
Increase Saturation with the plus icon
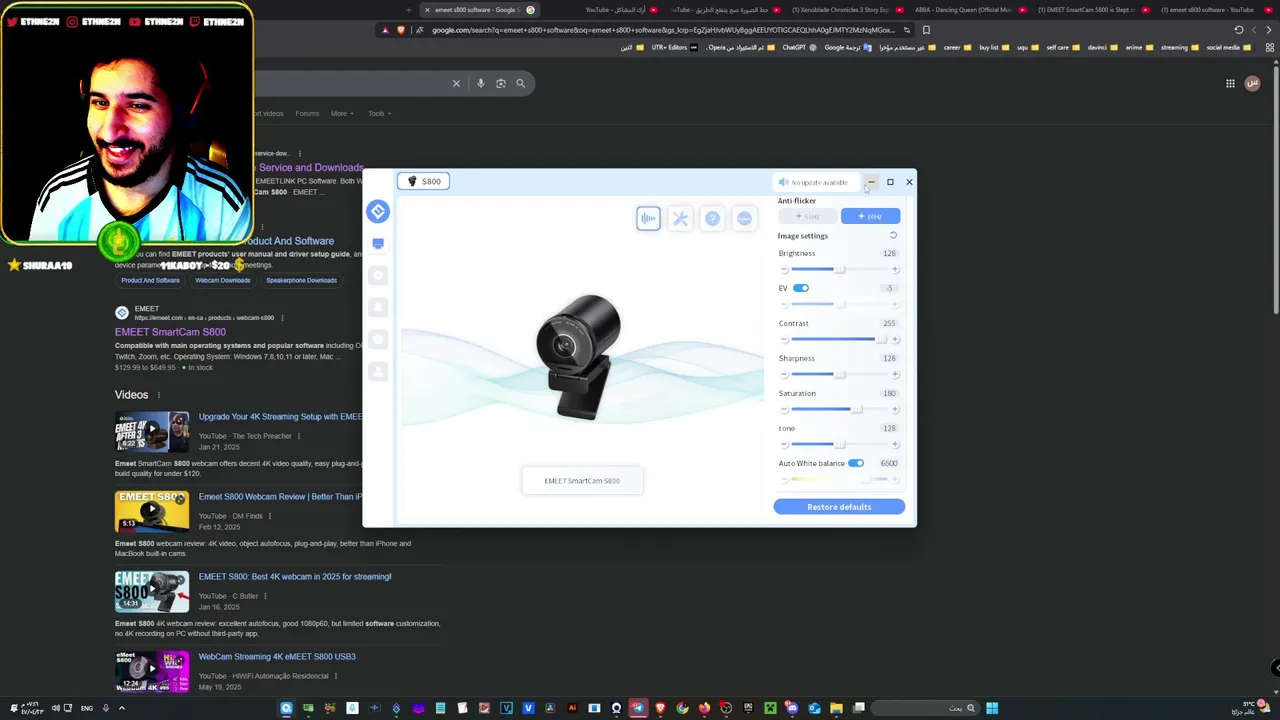point(895,410)
